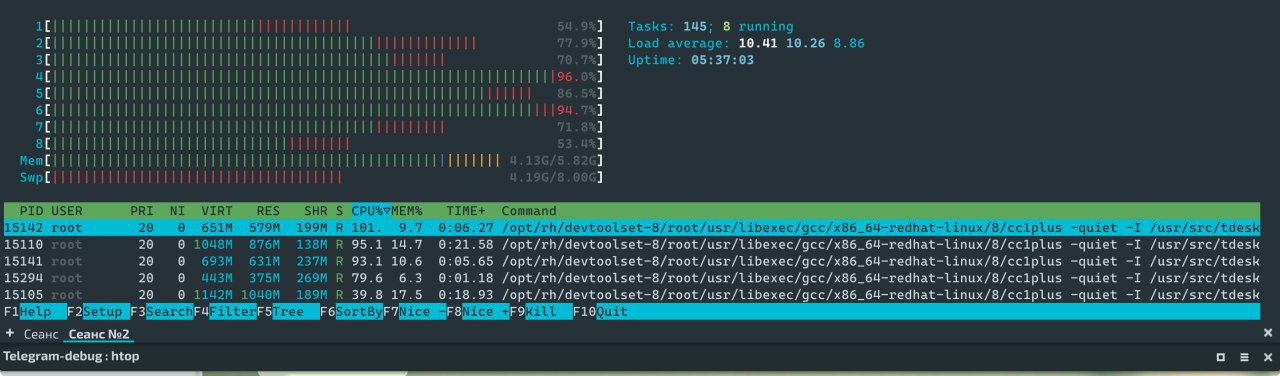Screen dimensions: 1280x376
Task: Click the square detach icon in Telegram-debug title bar
Action: click(x=1220, y=356)
